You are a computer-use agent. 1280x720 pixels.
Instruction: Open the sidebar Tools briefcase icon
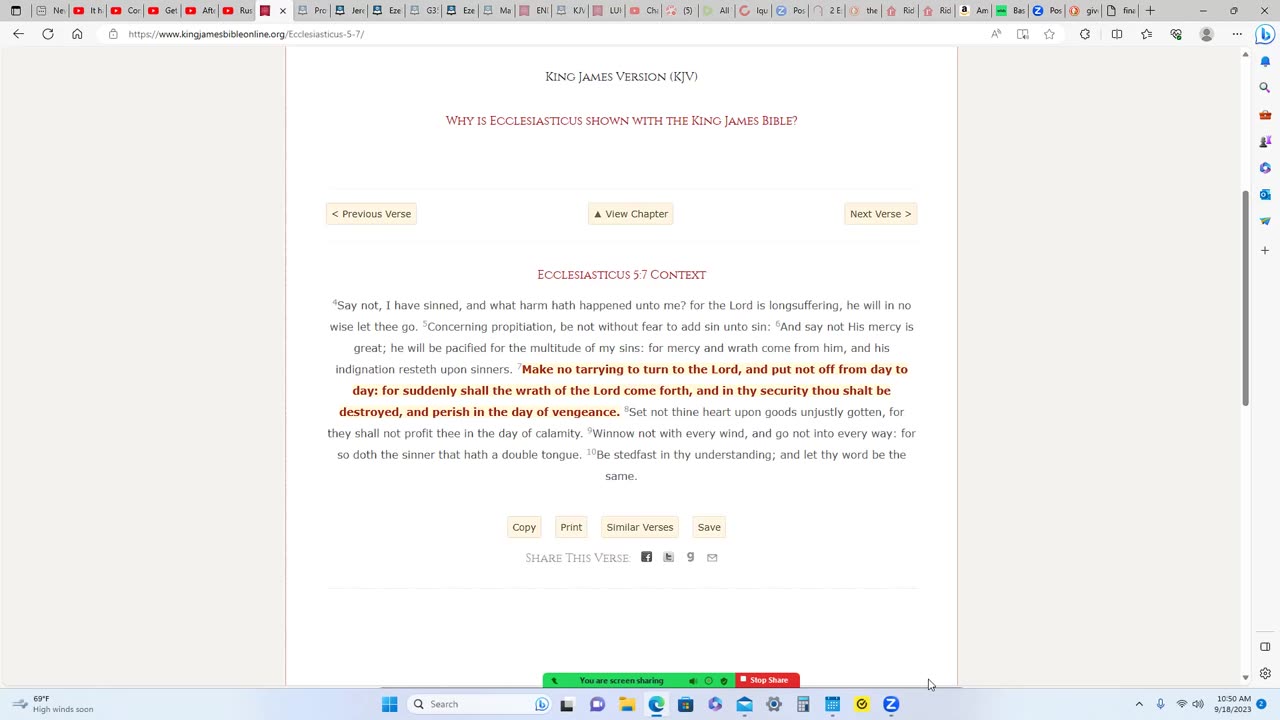pos(1265,115)
